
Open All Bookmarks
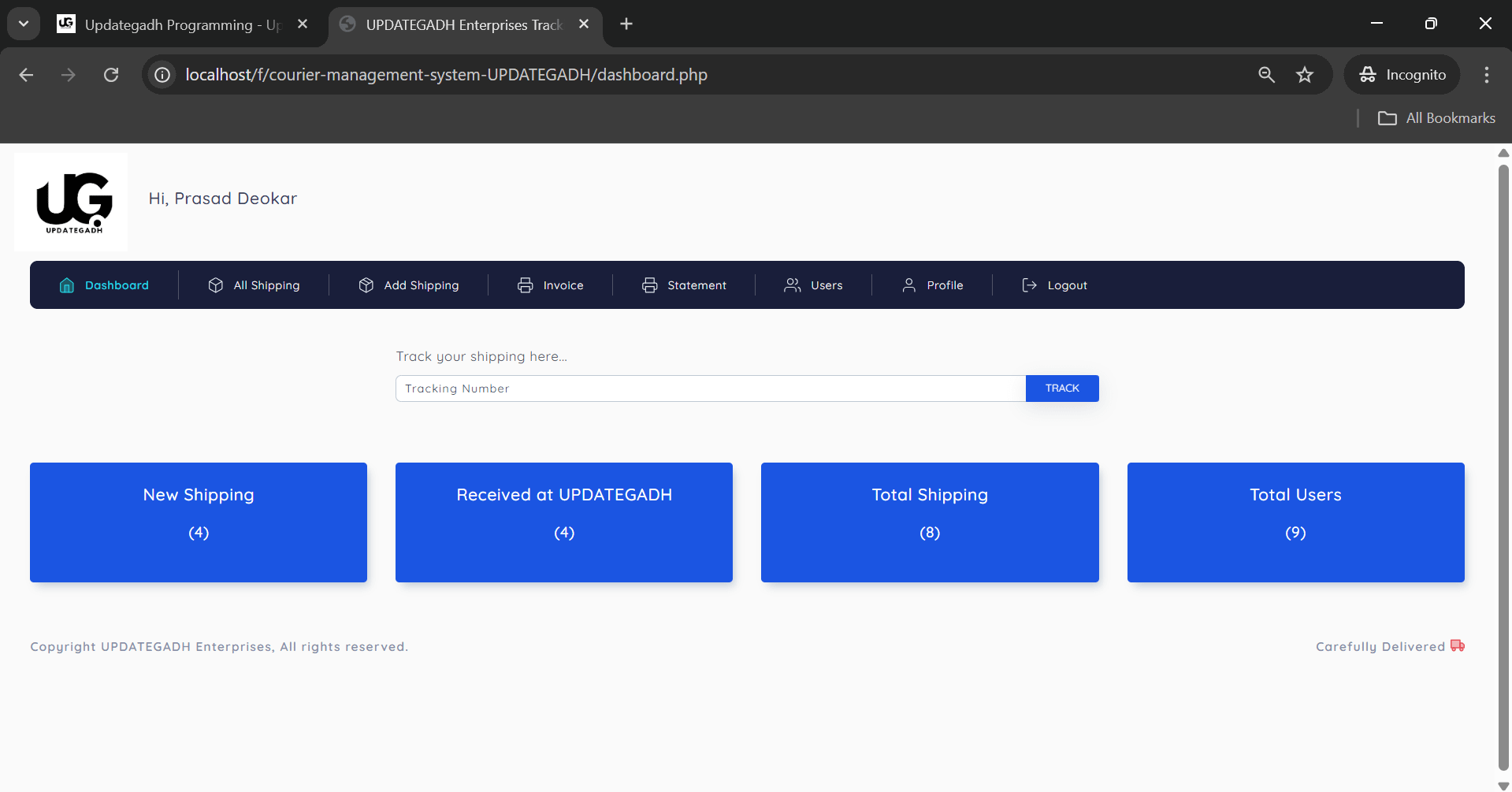click(1436, 117)
